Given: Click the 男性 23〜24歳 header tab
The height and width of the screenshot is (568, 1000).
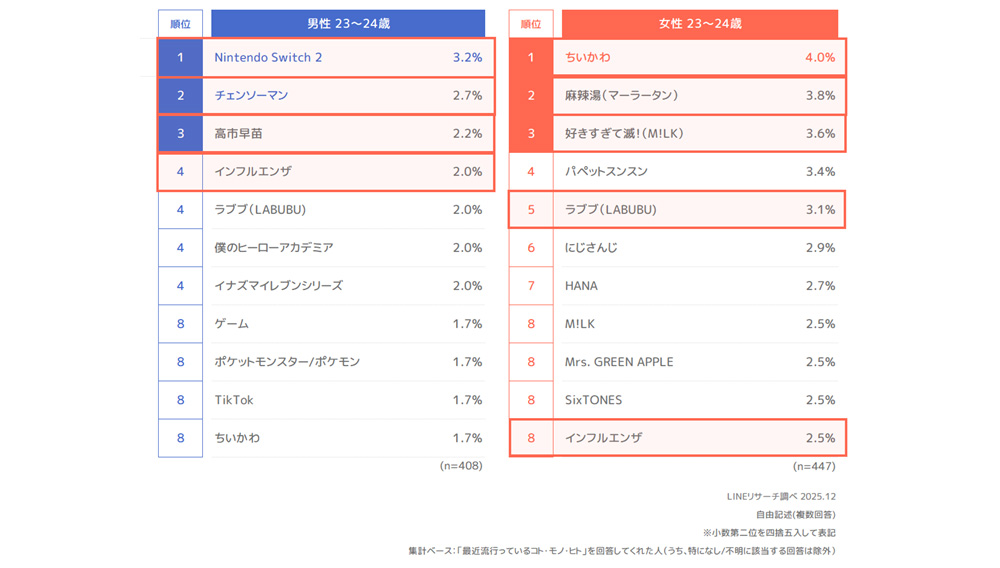Looking at the screenshot, I should click(x=348, y=23).
